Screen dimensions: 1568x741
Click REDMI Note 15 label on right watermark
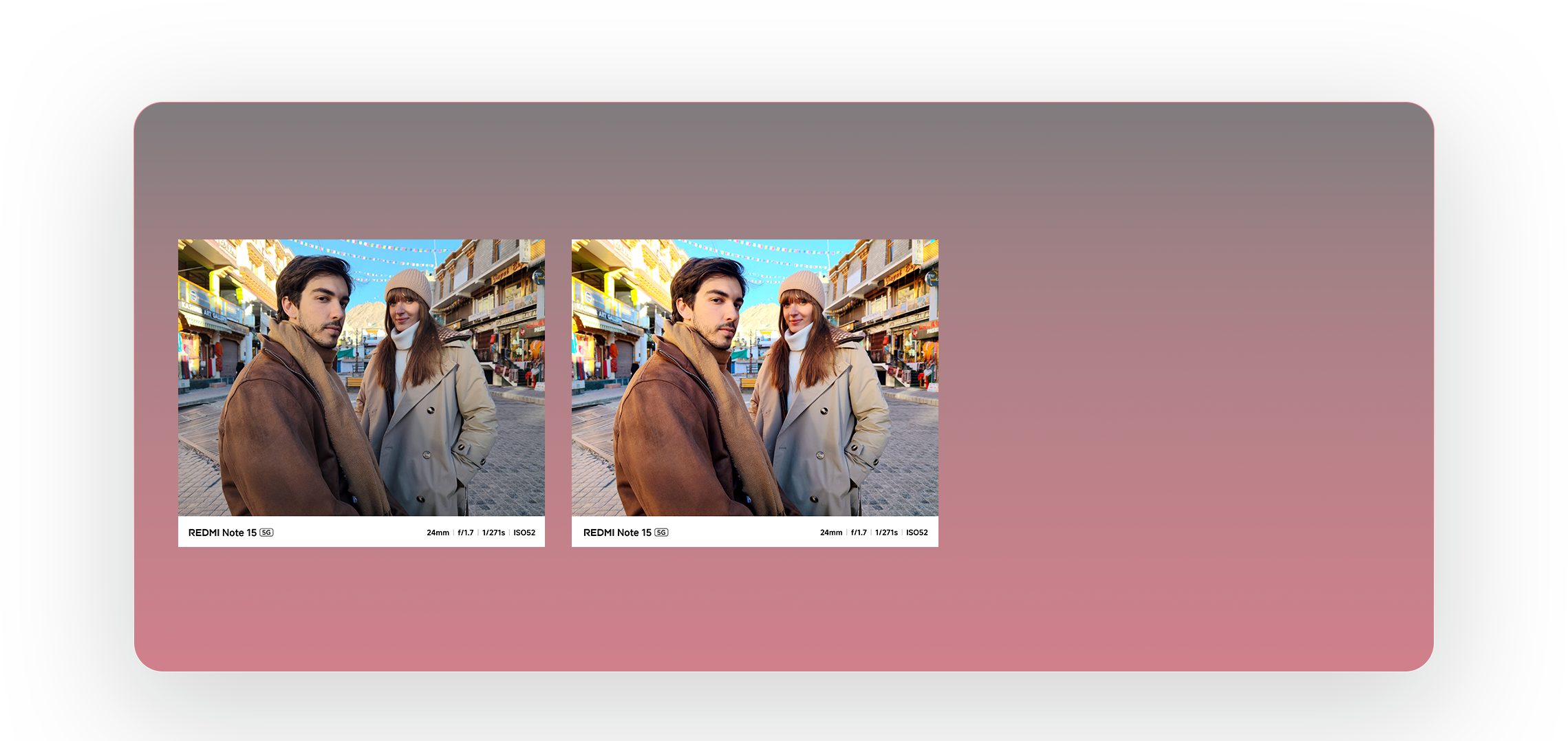point(617,533)
